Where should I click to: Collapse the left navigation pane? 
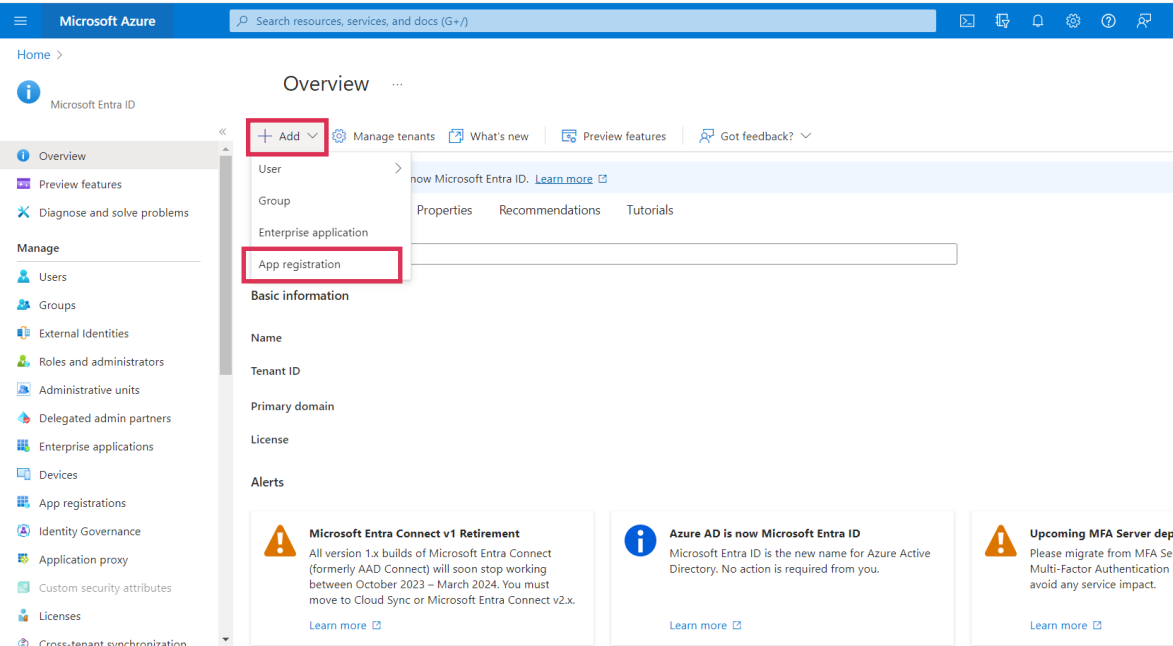222,130
